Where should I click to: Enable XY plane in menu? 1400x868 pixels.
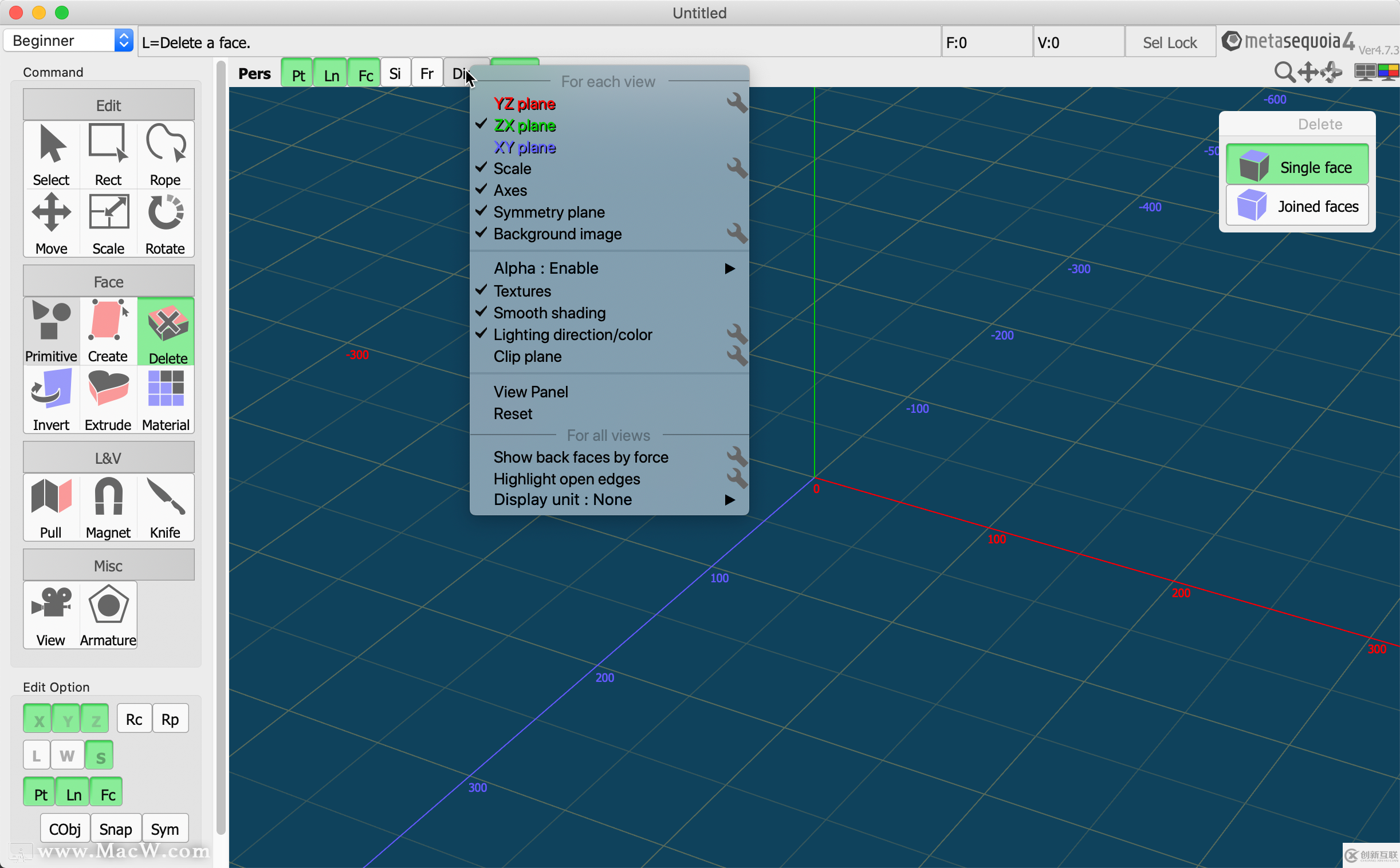609,147
